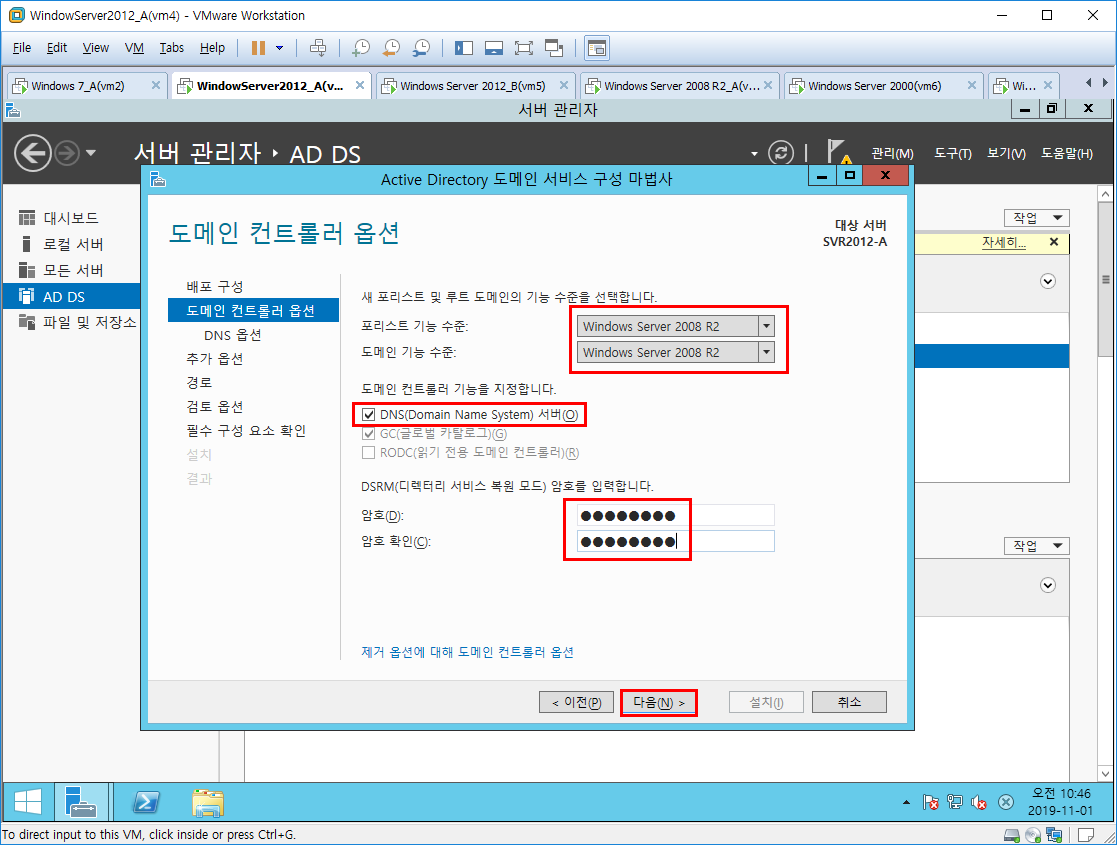Click the notifications flag with warning icon
Viewport: 1117px width, 845px height.
pos(839,152)
